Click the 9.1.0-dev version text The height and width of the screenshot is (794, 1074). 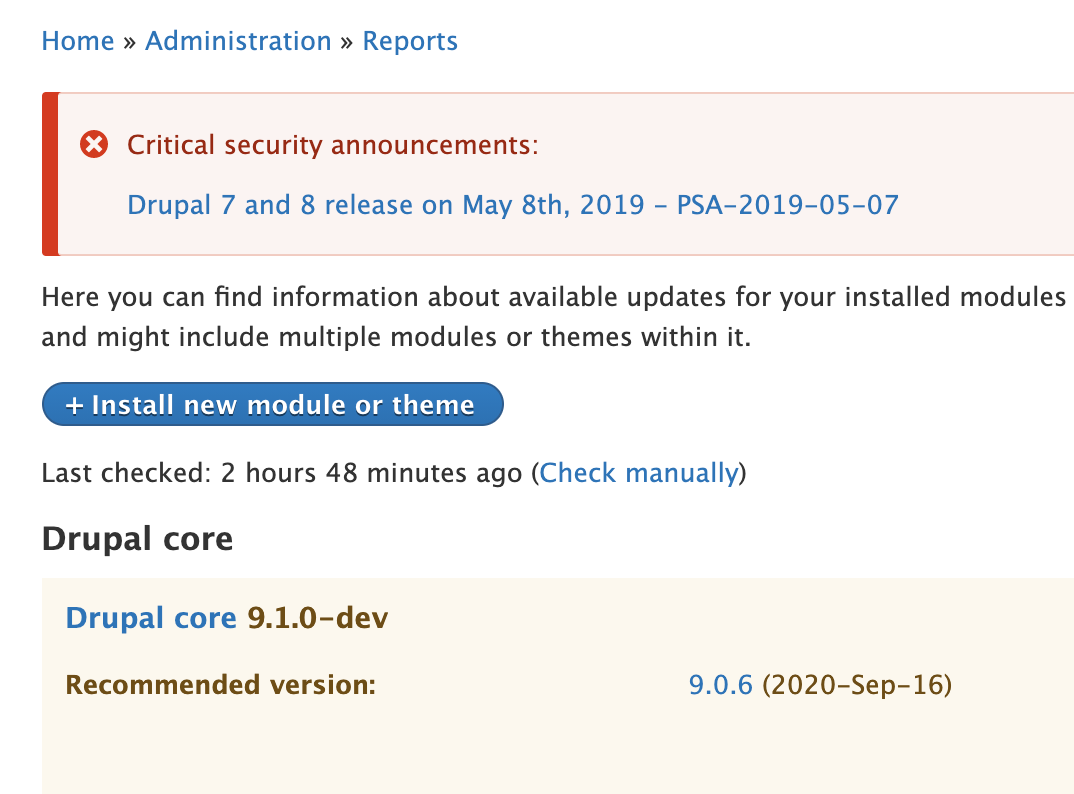pos(318,618)
